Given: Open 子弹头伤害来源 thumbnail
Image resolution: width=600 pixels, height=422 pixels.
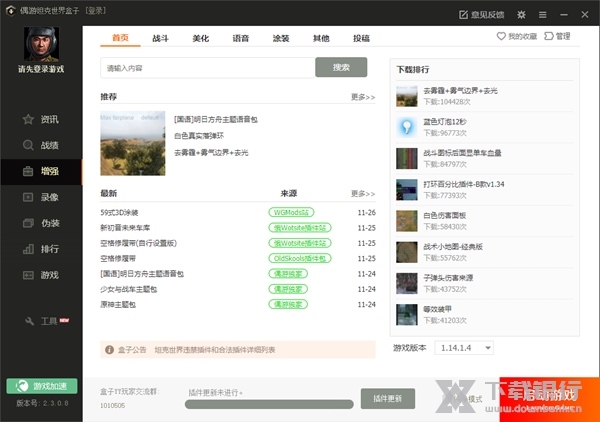Looking at the screenshot, I should tap(407, 283).
